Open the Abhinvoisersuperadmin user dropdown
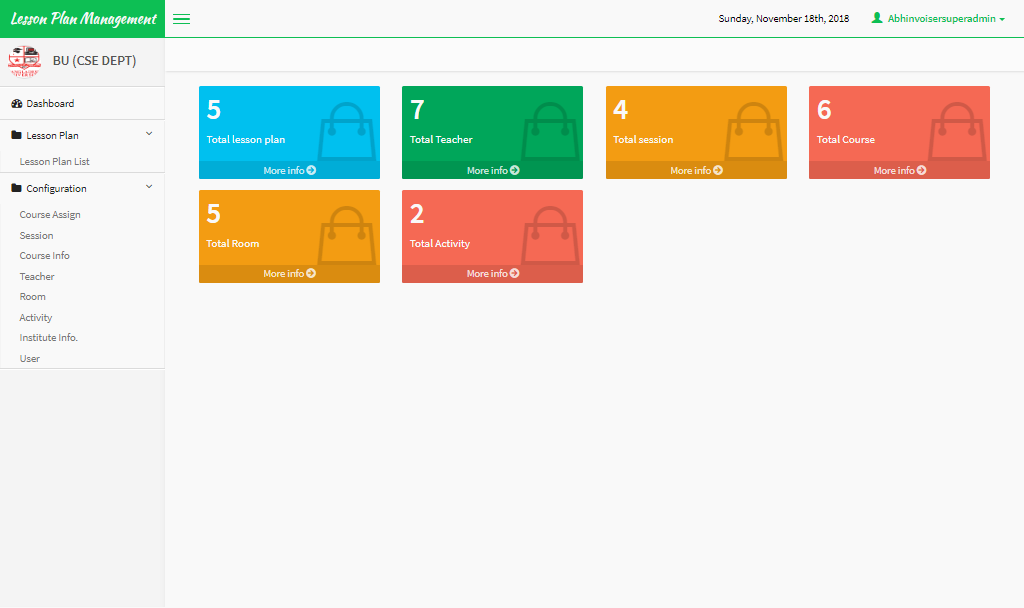The height and width of the screenshot is (608, 1024). point(938,19)
